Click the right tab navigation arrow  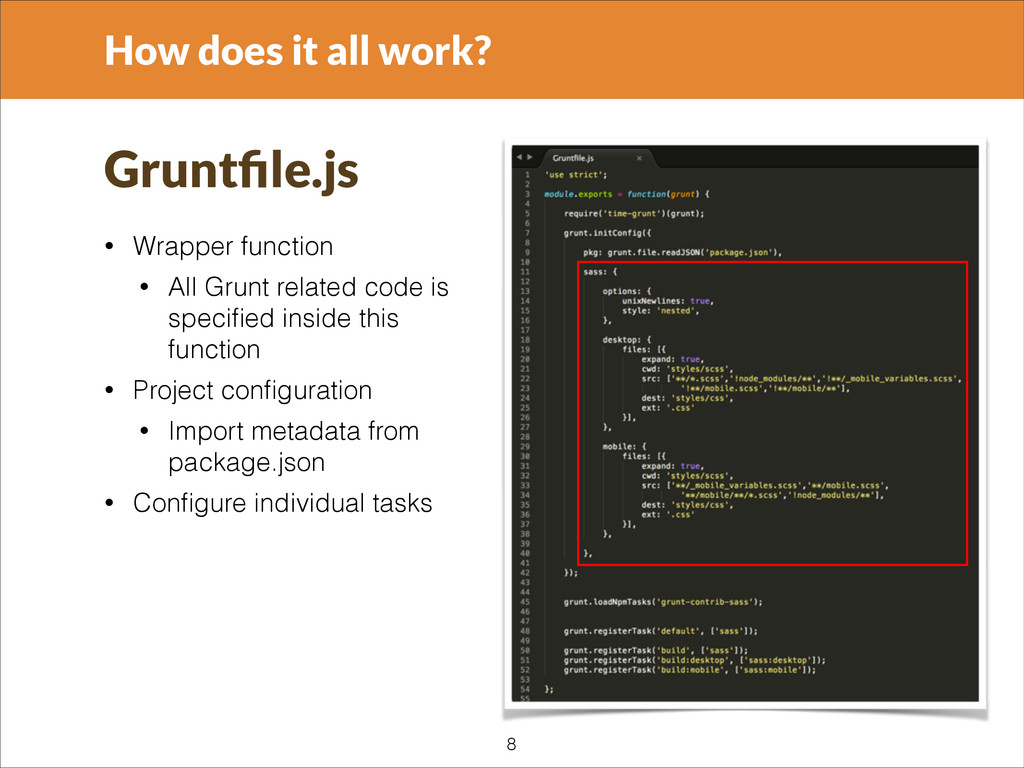(530, 157)
